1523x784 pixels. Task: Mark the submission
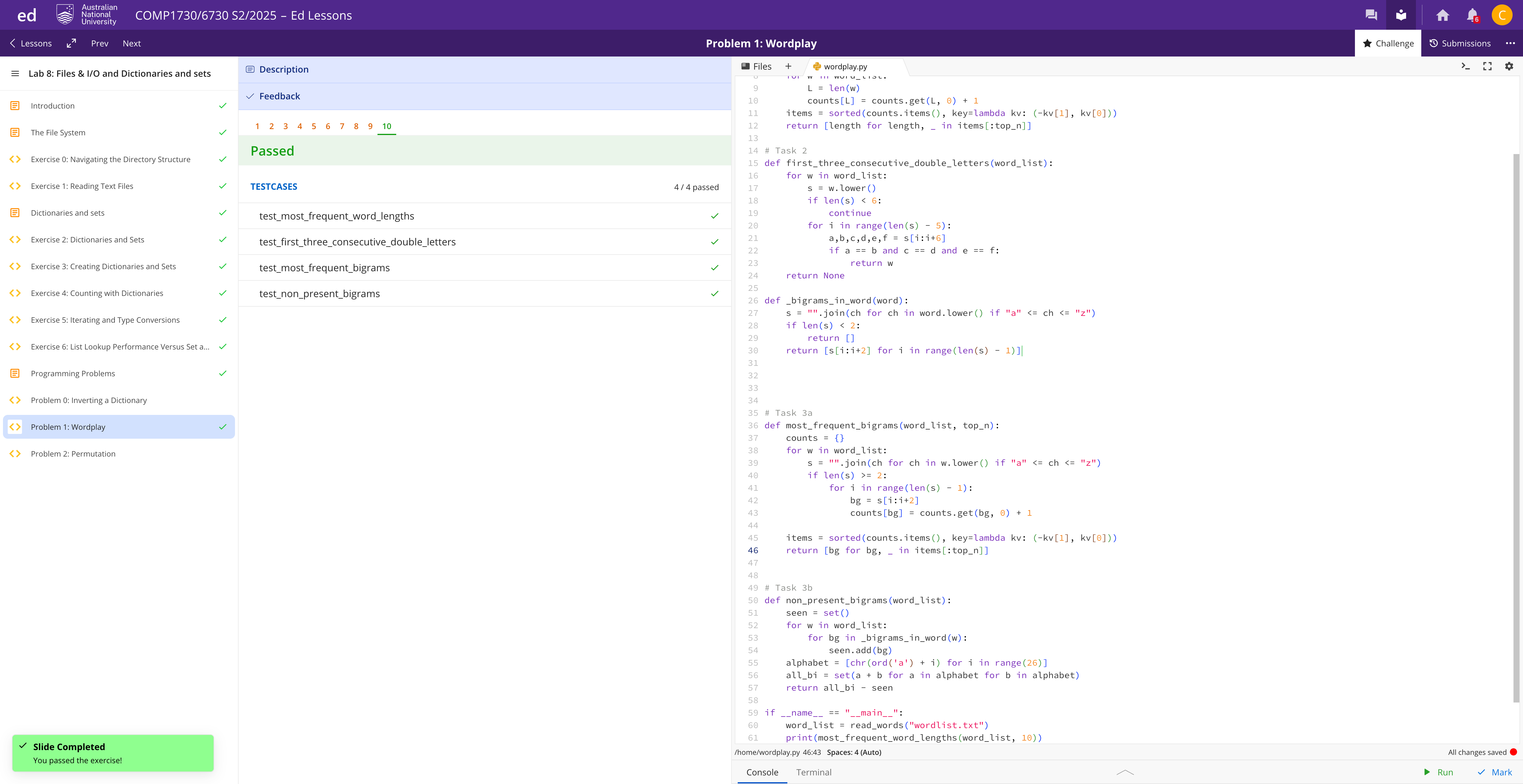1495,772
